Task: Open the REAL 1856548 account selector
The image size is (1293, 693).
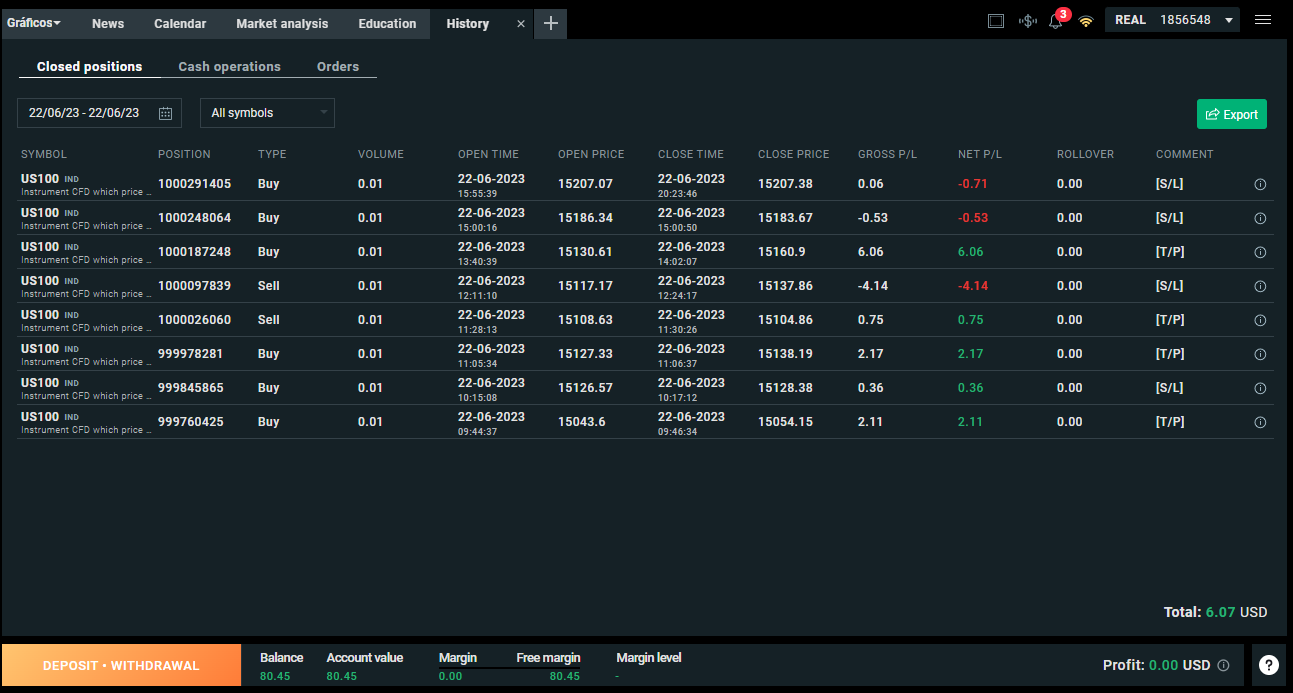Action: [1172, 20]
